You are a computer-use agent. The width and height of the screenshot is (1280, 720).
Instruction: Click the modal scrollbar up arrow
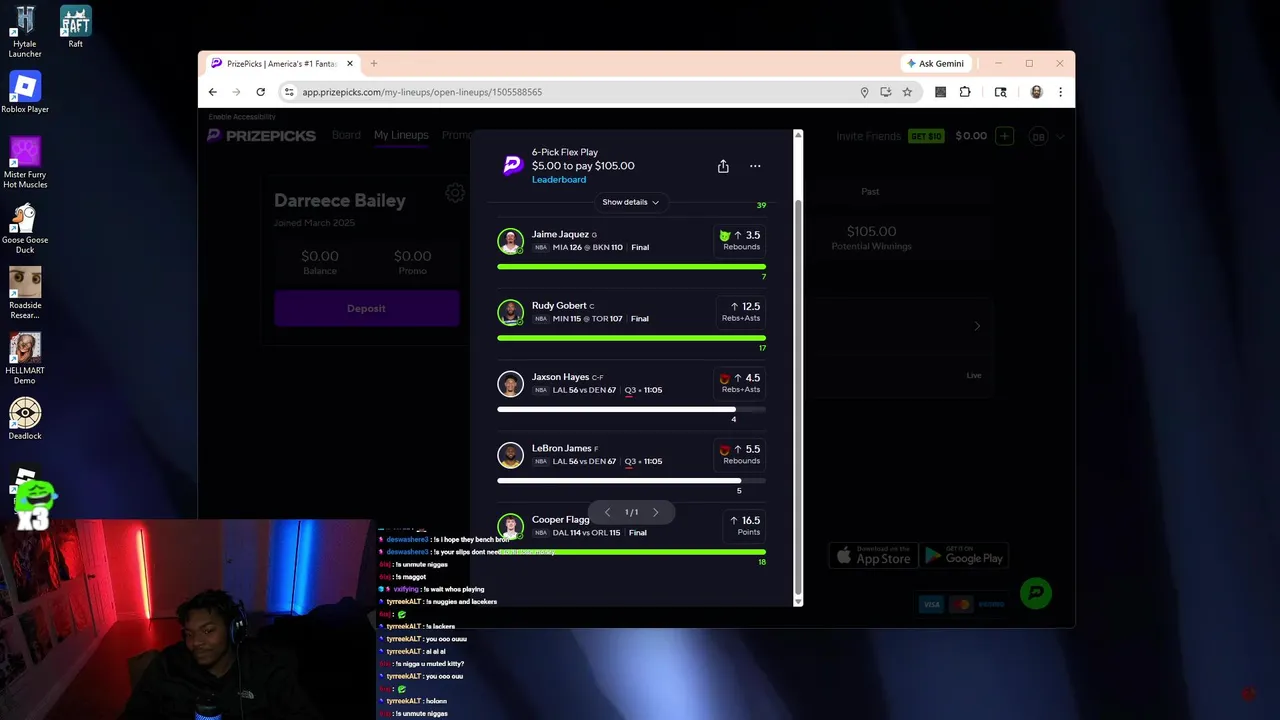(797, 134)
